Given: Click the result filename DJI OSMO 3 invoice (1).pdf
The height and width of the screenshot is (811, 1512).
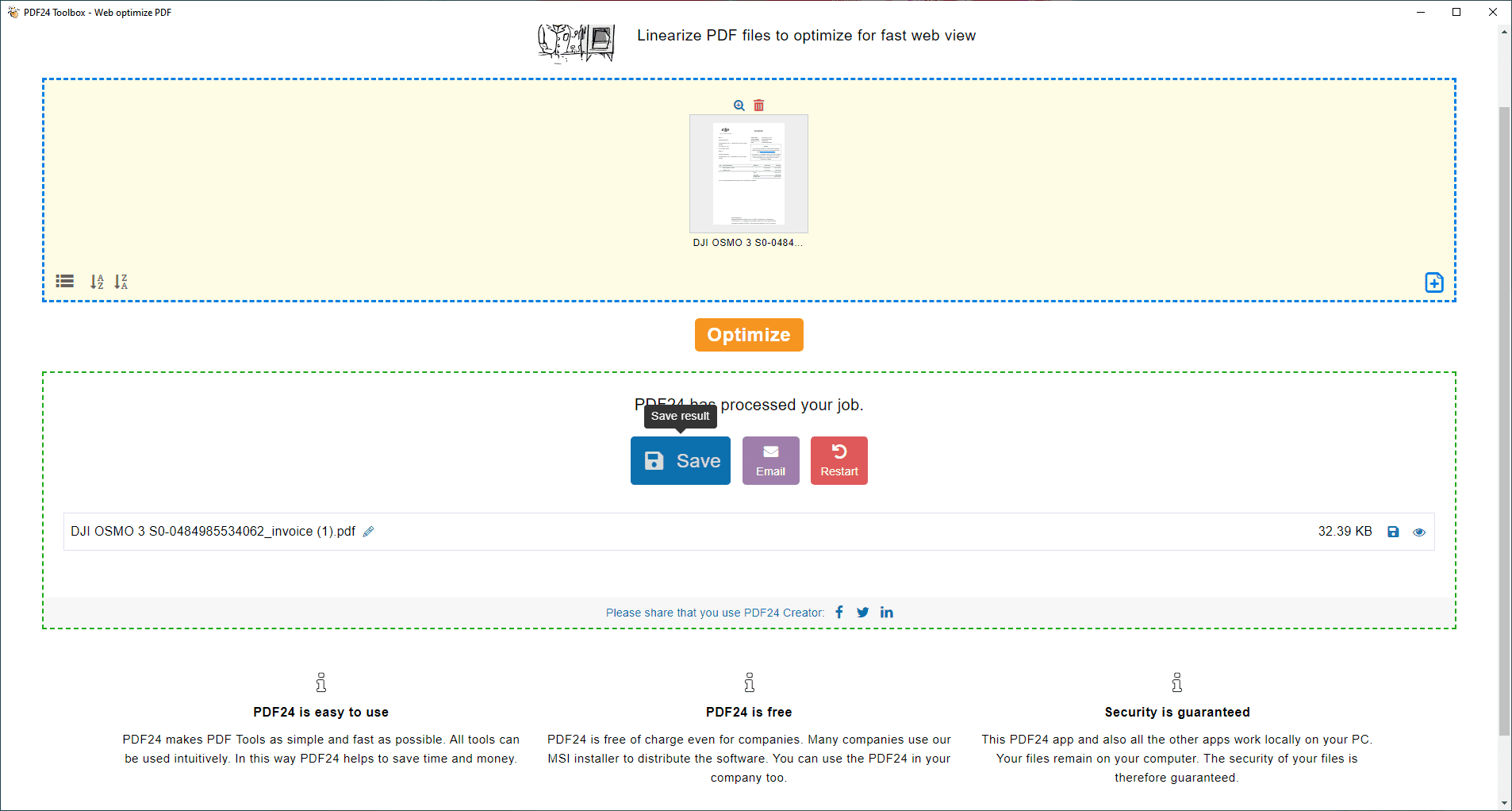Looking at the screenshot, I should click(213, 532).
